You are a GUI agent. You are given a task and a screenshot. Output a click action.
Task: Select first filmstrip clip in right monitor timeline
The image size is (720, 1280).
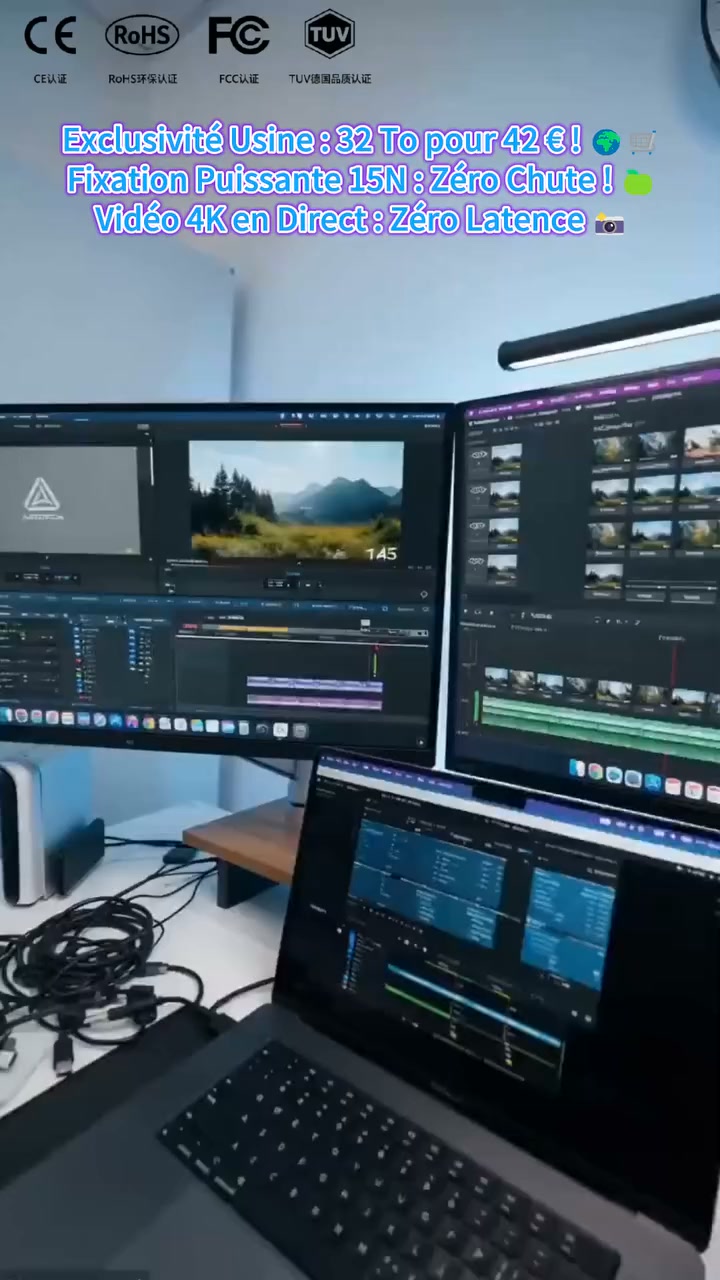coord(497,679)
